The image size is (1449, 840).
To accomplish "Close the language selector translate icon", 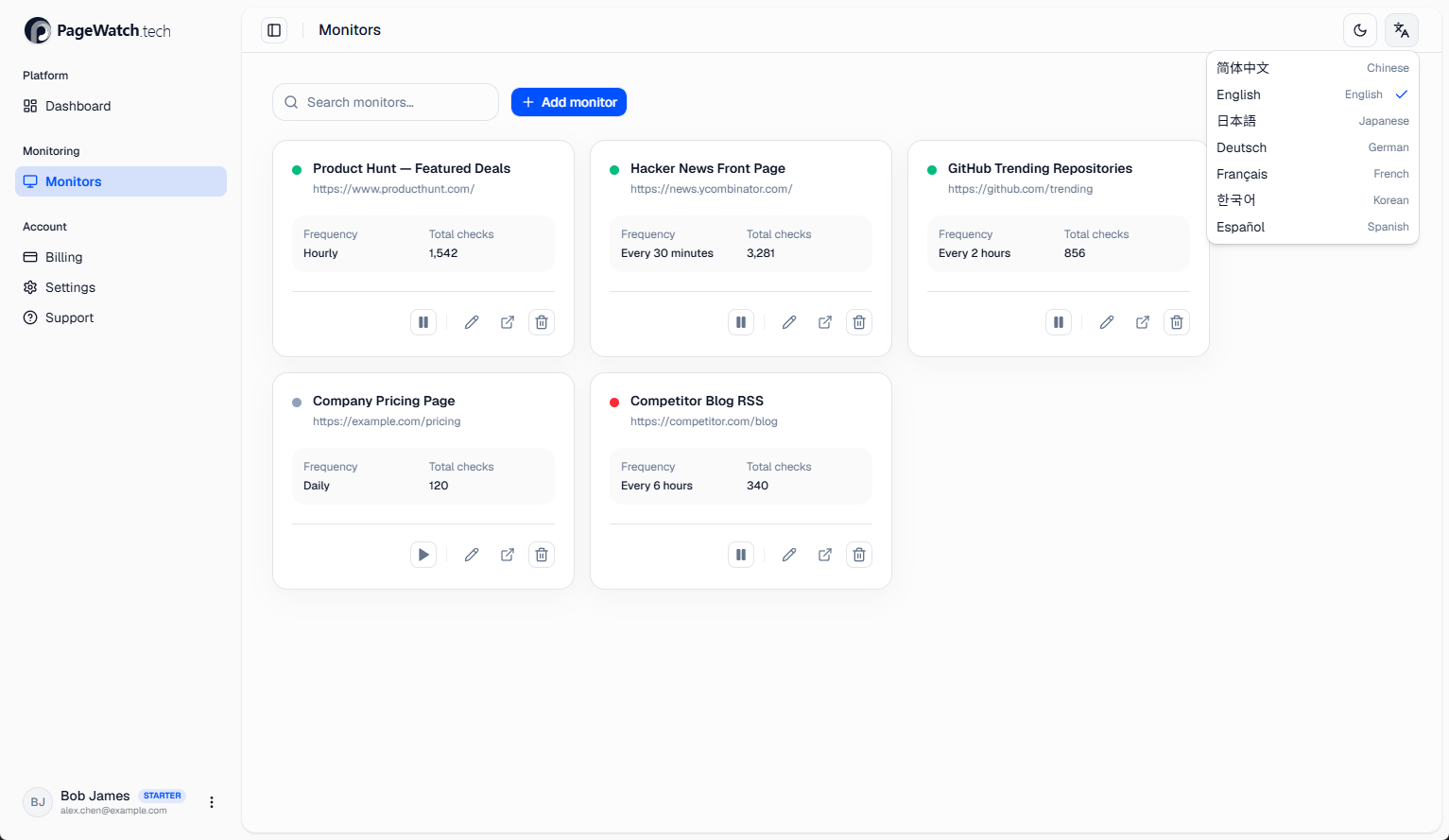I will (x=1402, y=30).
